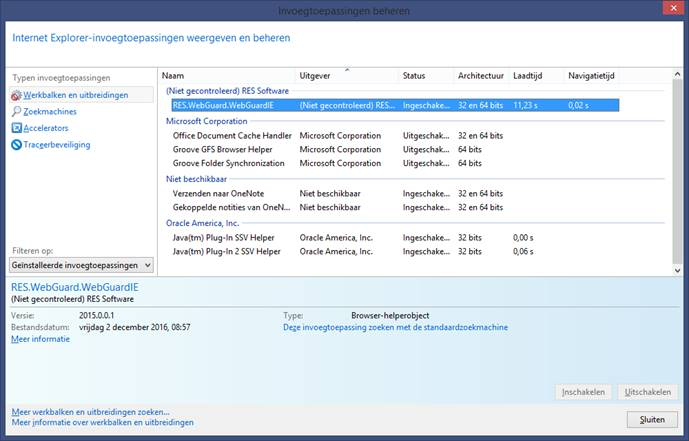Viewport: 689px width, 441px height.
Task: Click the RES.WebGuard.WebGuardIE title in details pane
Action: [x=75, y=287]
